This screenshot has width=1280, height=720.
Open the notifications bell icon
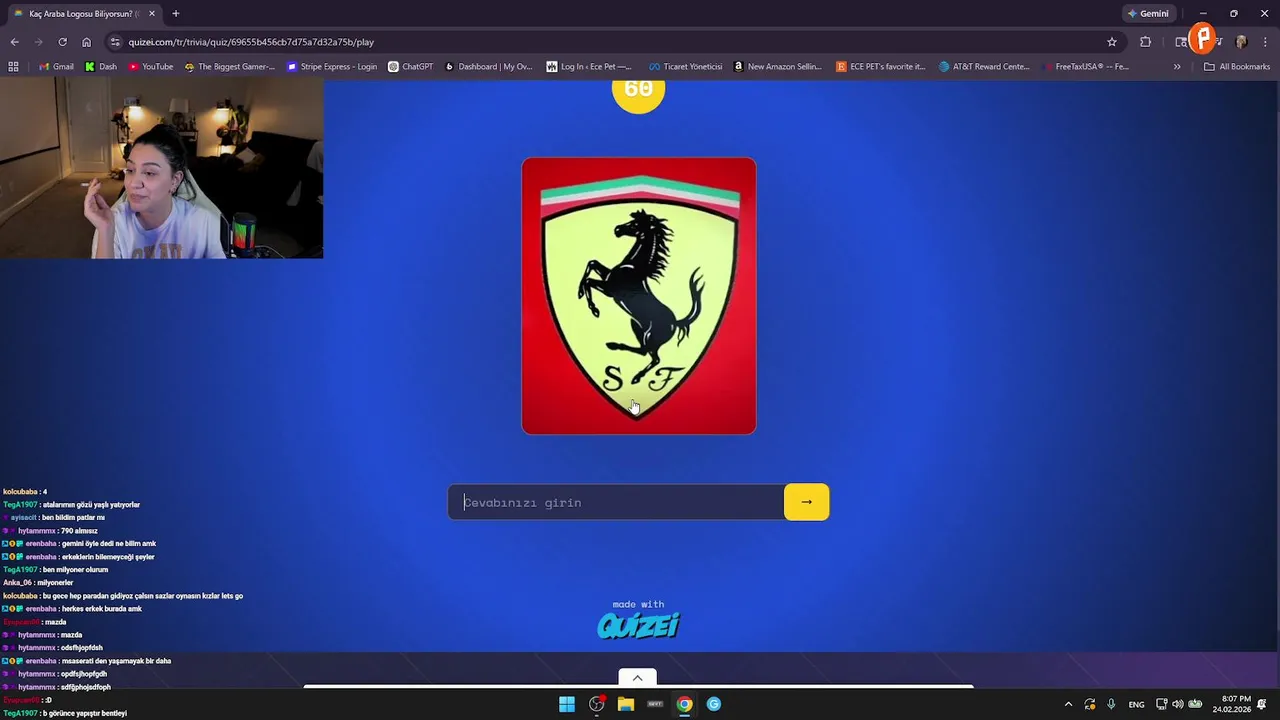click(1262, 704)
